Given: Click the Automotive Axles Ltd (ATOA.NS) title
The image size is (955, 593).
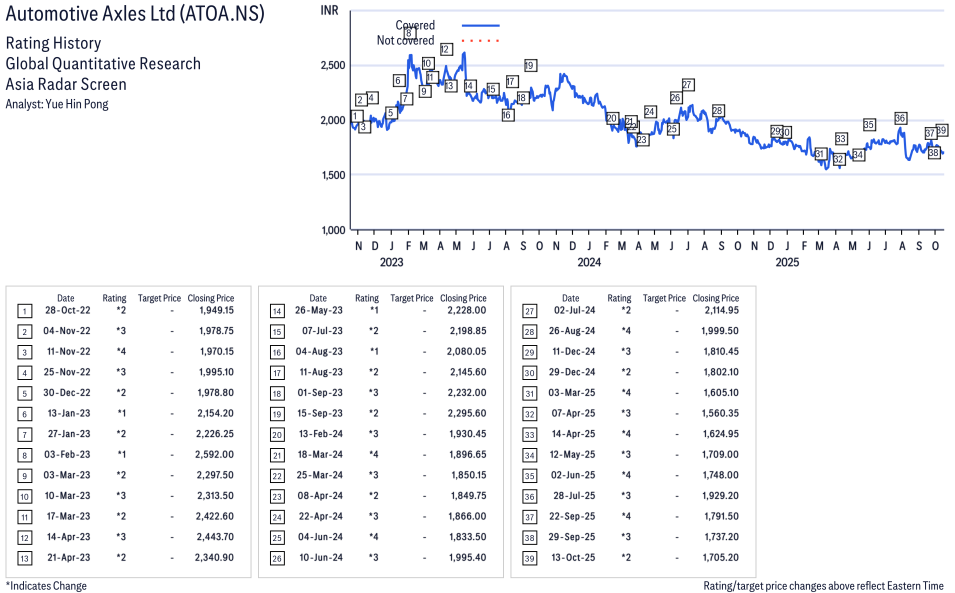Looking at the screenshot, I should pyautogui.click(x=135, y=17).
